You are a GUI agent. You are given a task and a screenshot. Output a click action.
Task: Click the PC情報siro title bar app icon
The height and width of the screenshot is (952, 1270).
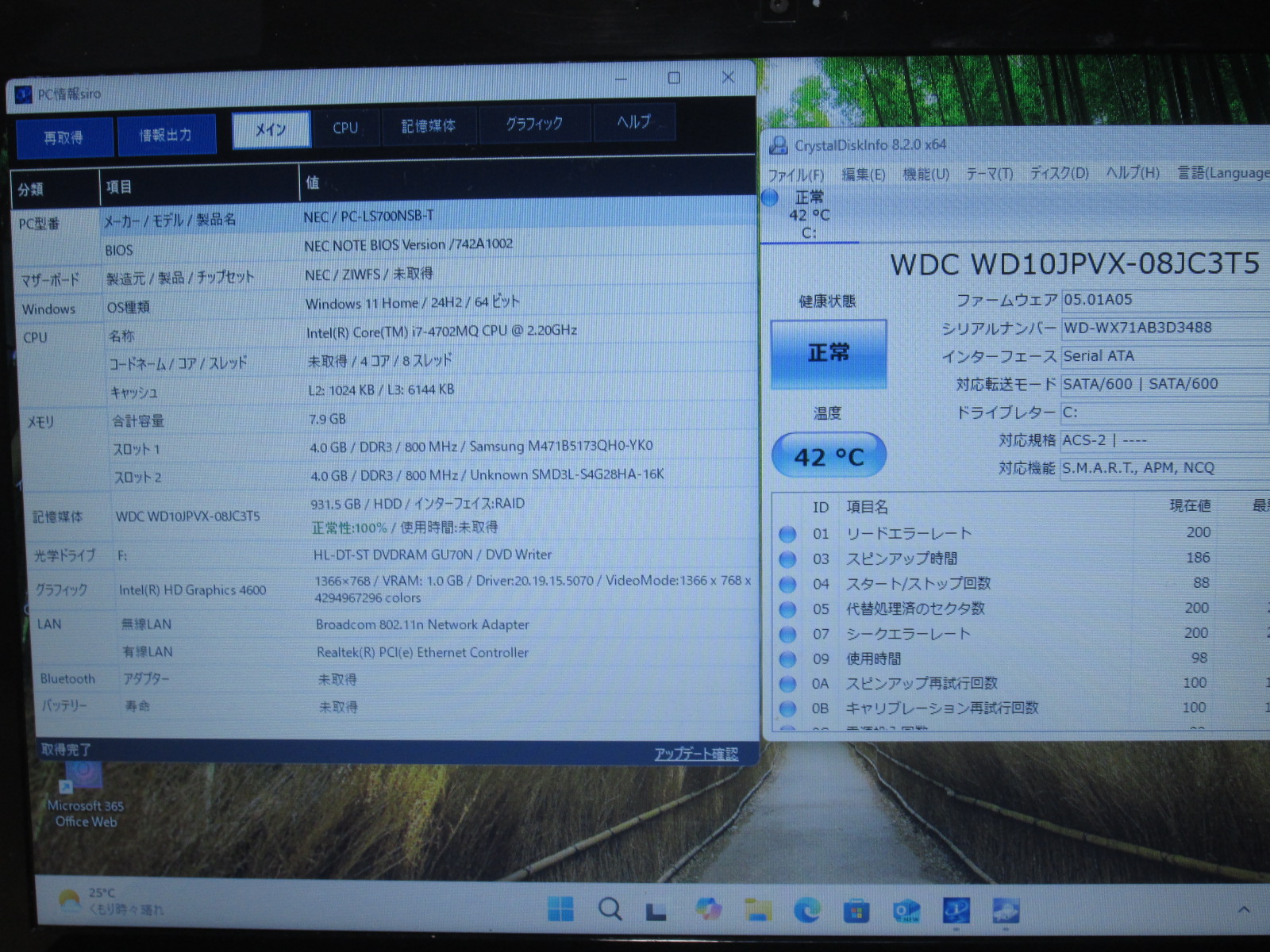(23, 94)
